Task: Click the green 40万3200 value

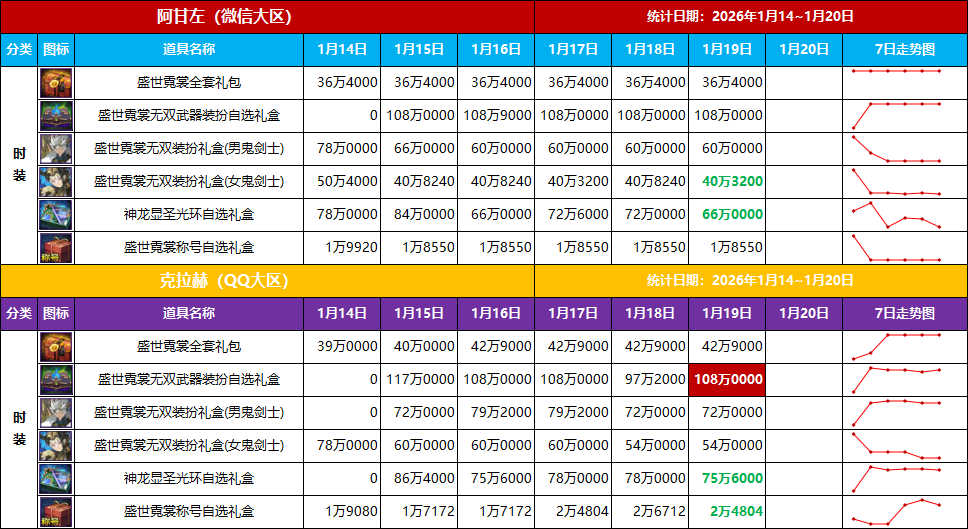Action: [x=732, y=181]
